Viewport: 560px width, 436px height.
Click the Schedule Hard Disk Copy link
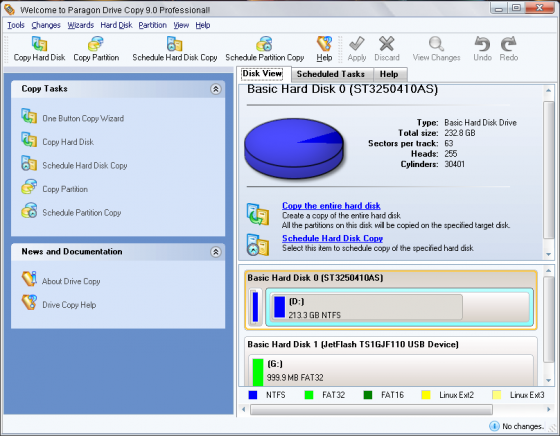(x=332, y=238)
